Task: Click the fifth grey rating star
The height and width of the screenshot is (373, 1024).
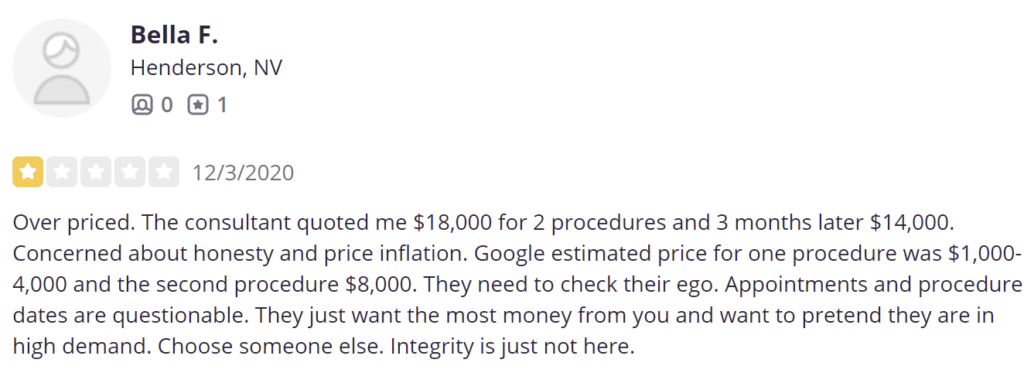Action: pos(164,172)
